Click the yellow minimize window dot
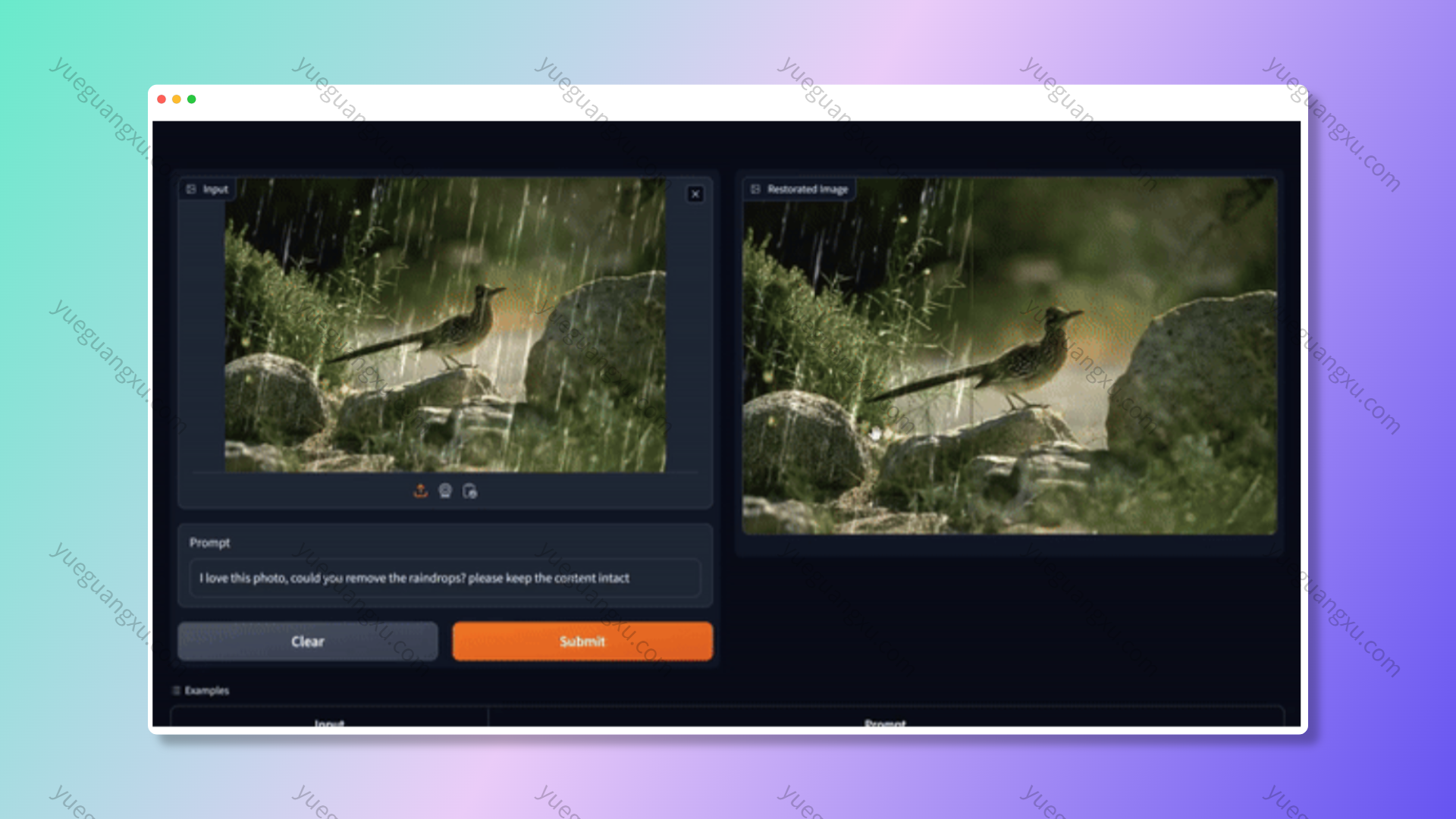 coord(177,99)
